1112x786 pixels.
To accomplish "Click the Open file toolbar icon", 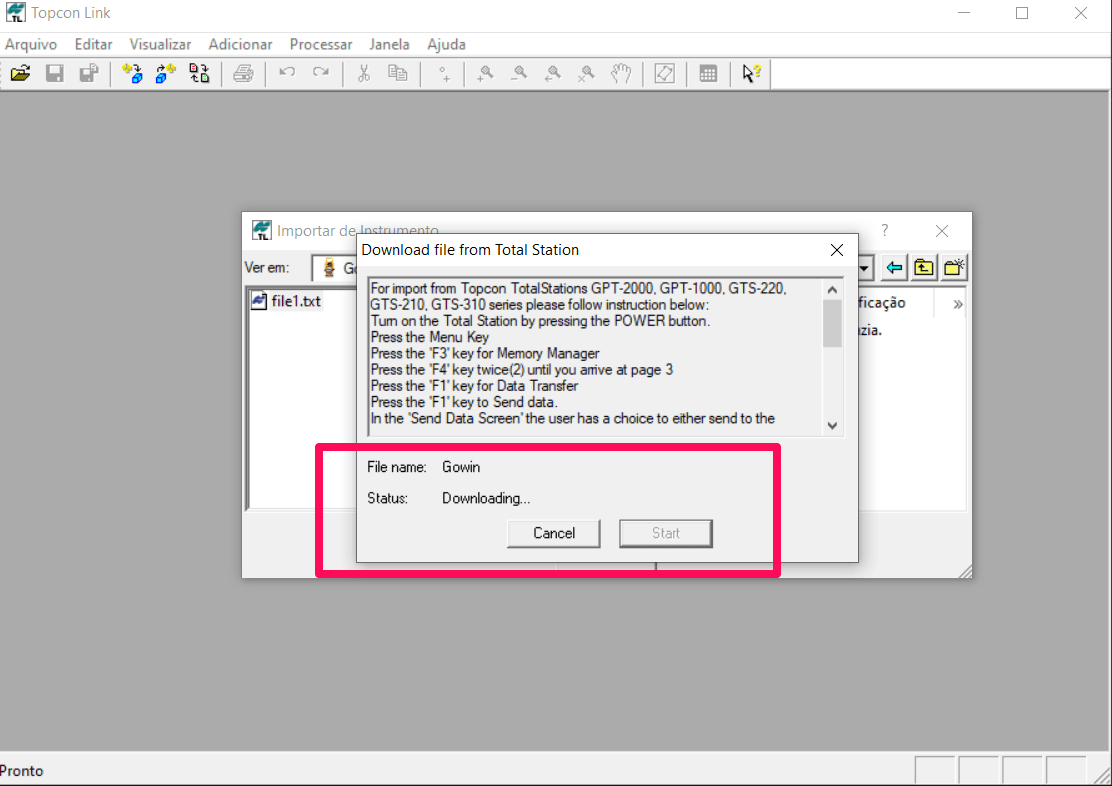I will click(21, 73).
